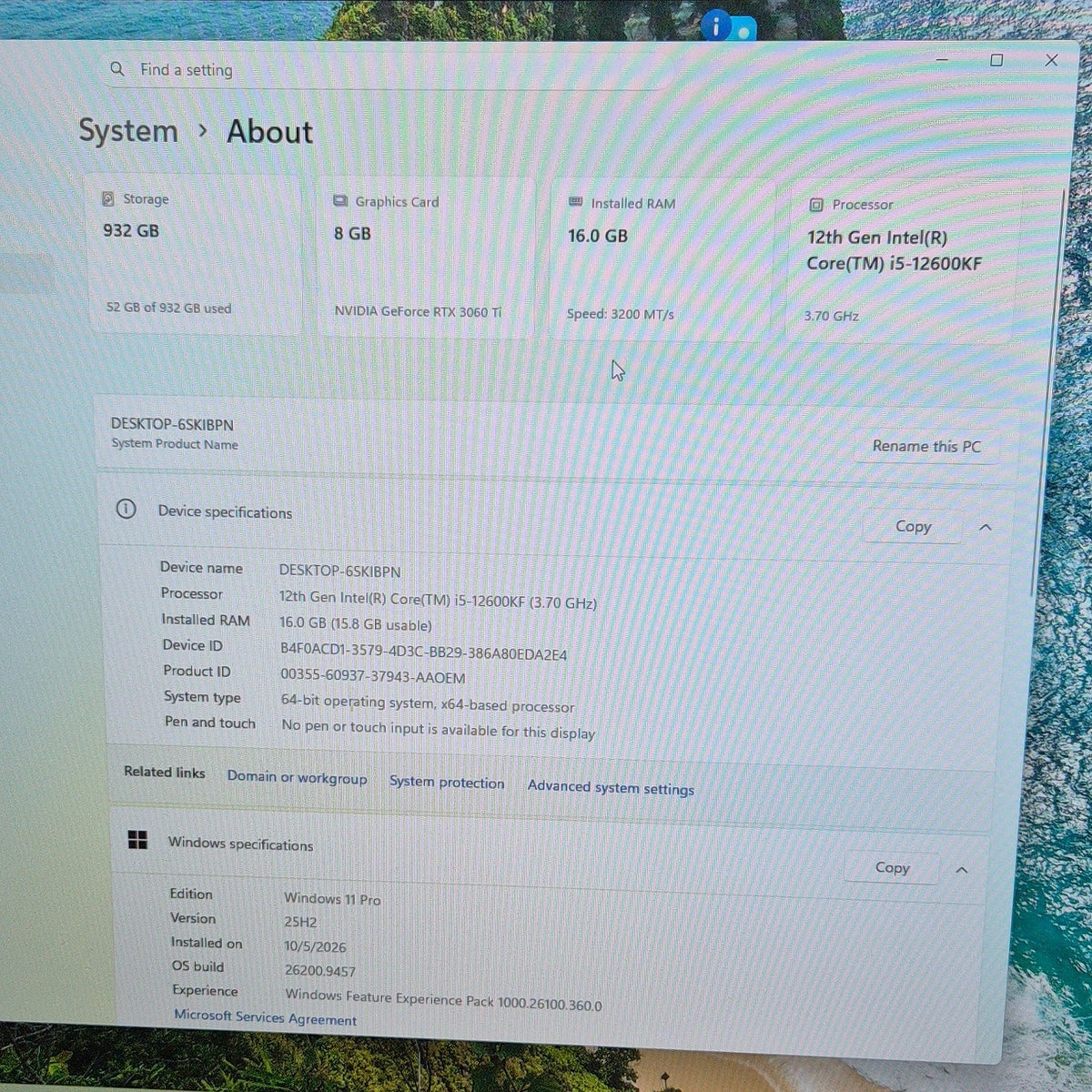Select the 52 GB of 932 GB used text
Image resolution: width=1092 pixels, height=1092 pixels.
(x=169, y=308)
